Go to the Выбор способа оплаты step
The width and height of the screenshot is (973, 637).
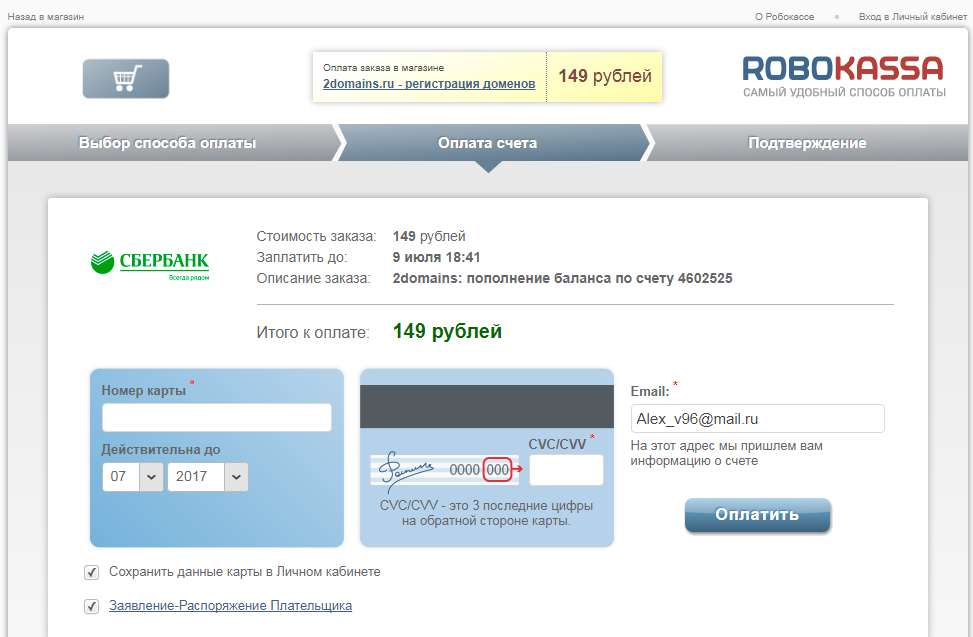[168, 143]
